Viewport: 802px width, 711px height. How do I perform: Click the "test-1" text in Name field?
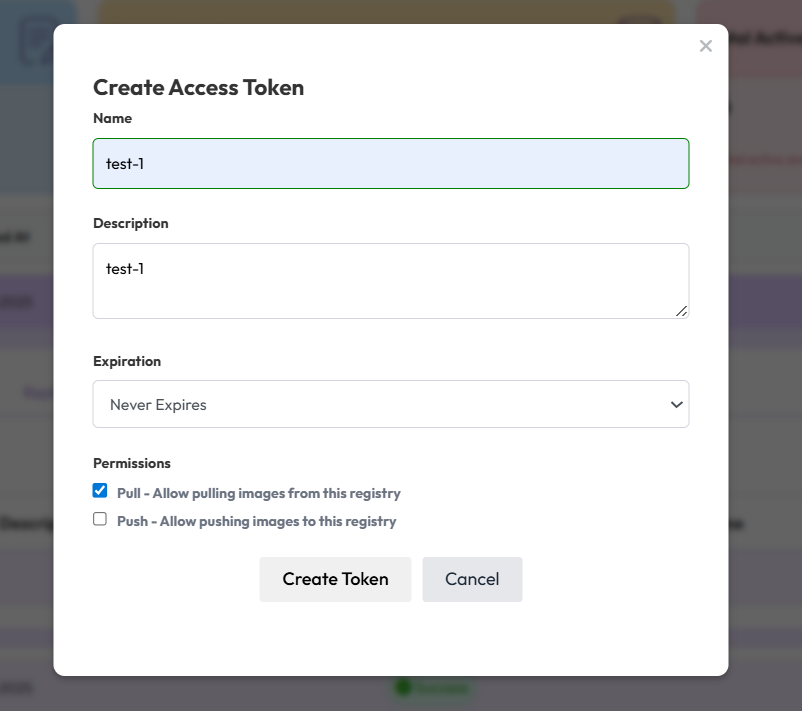(125, 163)
